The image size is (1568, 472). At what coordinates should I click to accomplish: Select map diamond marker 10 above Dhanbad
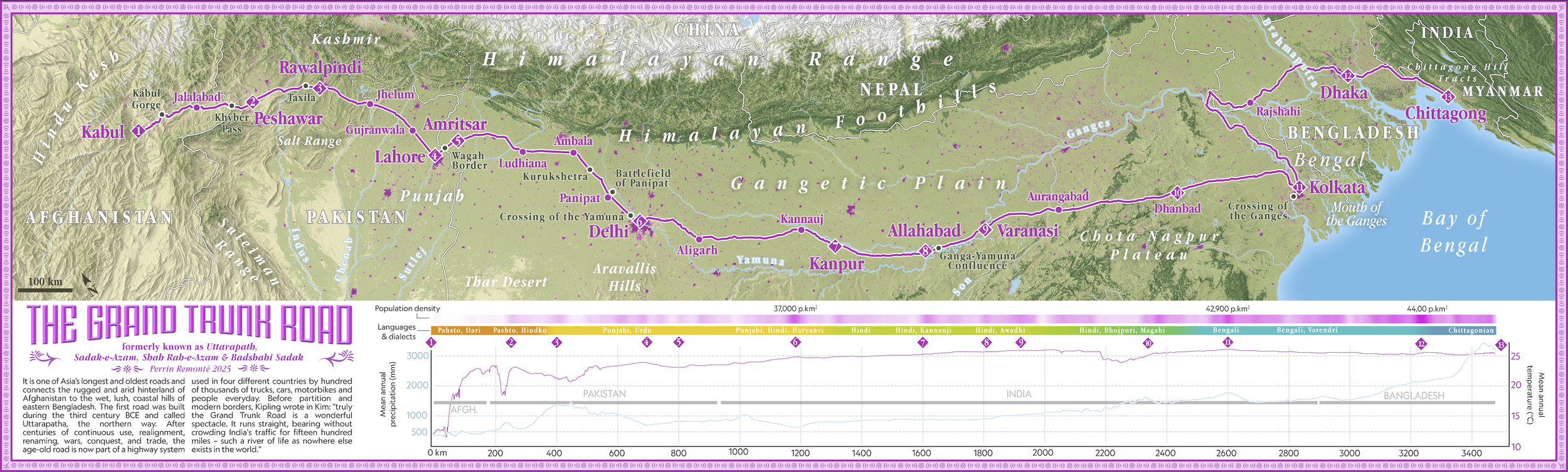click(x=1177, y=193)
